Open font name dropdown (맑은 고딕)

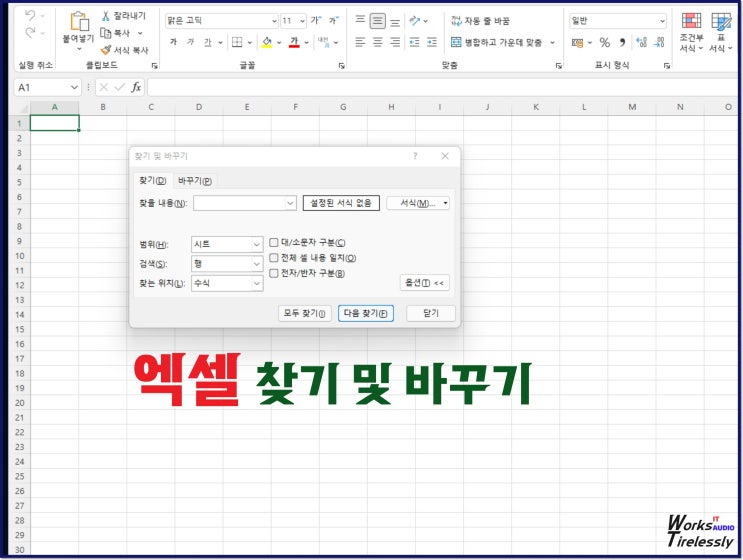pos(274,21)
